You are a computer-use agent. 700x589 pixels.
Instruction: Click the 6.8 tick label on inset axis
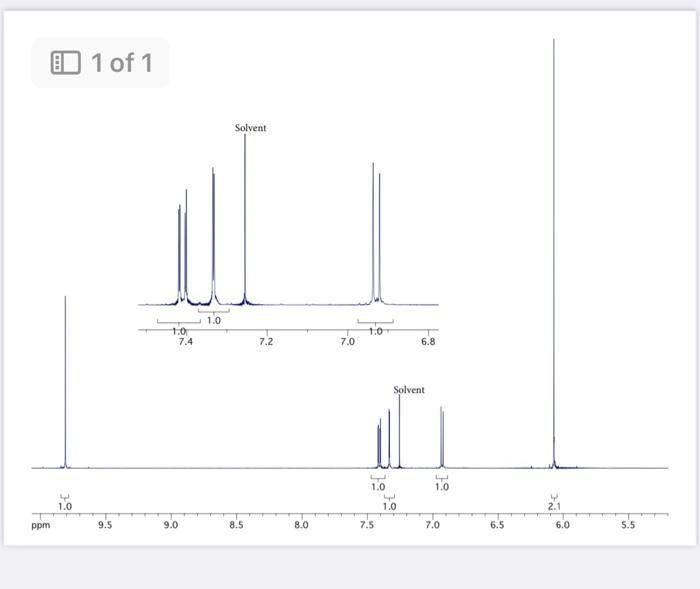point(428,342)
